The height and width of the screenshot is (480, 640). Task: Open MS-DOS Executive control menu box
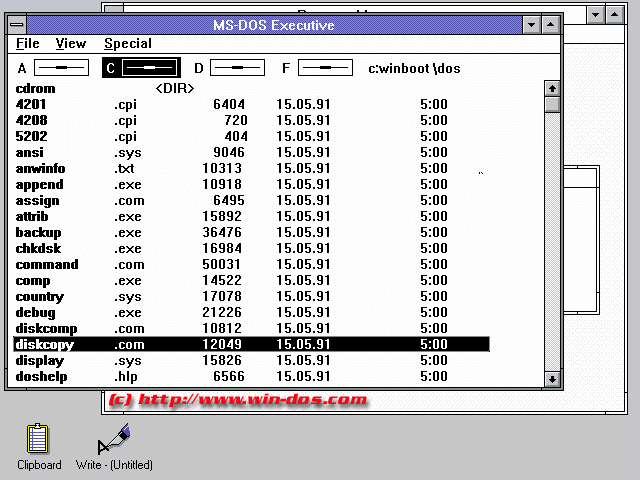coord(17,25)
